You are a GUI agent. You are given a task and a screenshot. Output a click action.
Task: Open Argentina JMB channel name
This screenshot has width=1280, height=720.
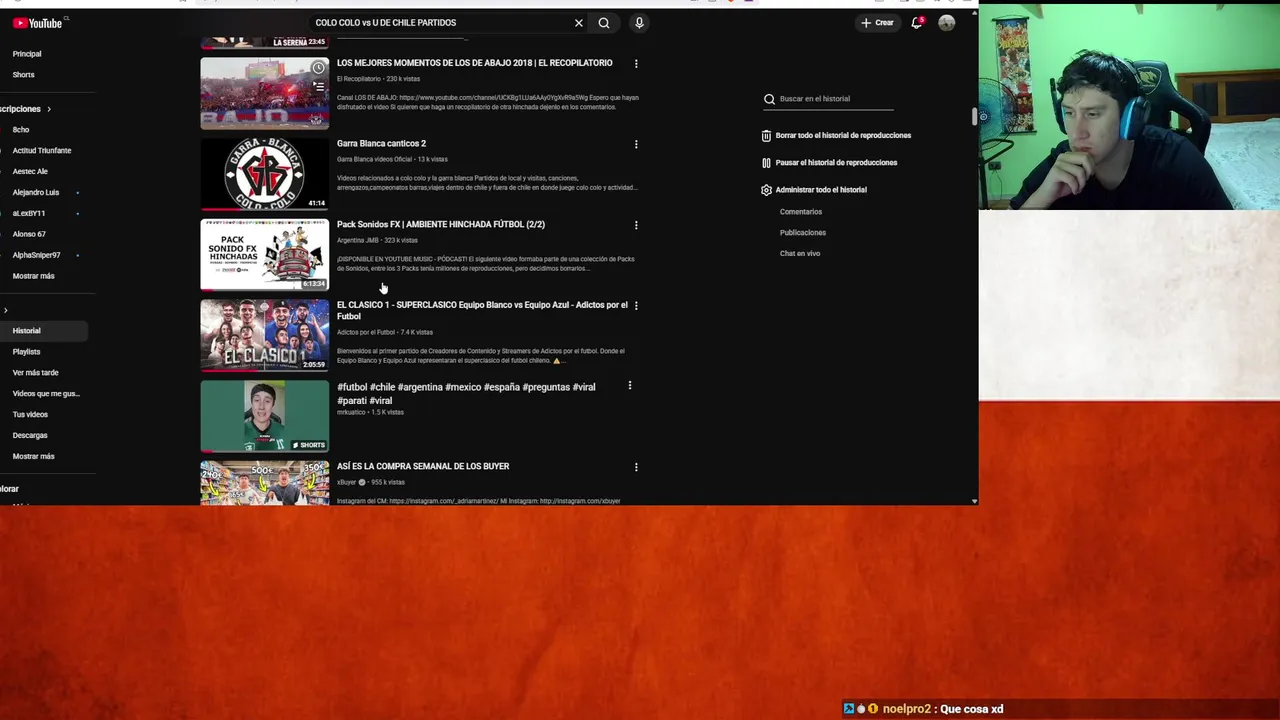(x=358, y=241)
